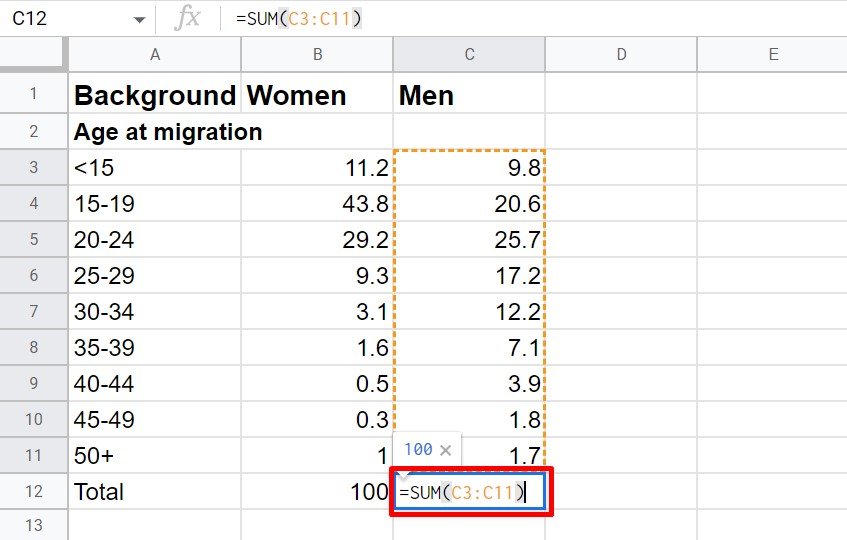Select row 1 header
This screenshot has height=540, width=847.
(x=33, y=93)
